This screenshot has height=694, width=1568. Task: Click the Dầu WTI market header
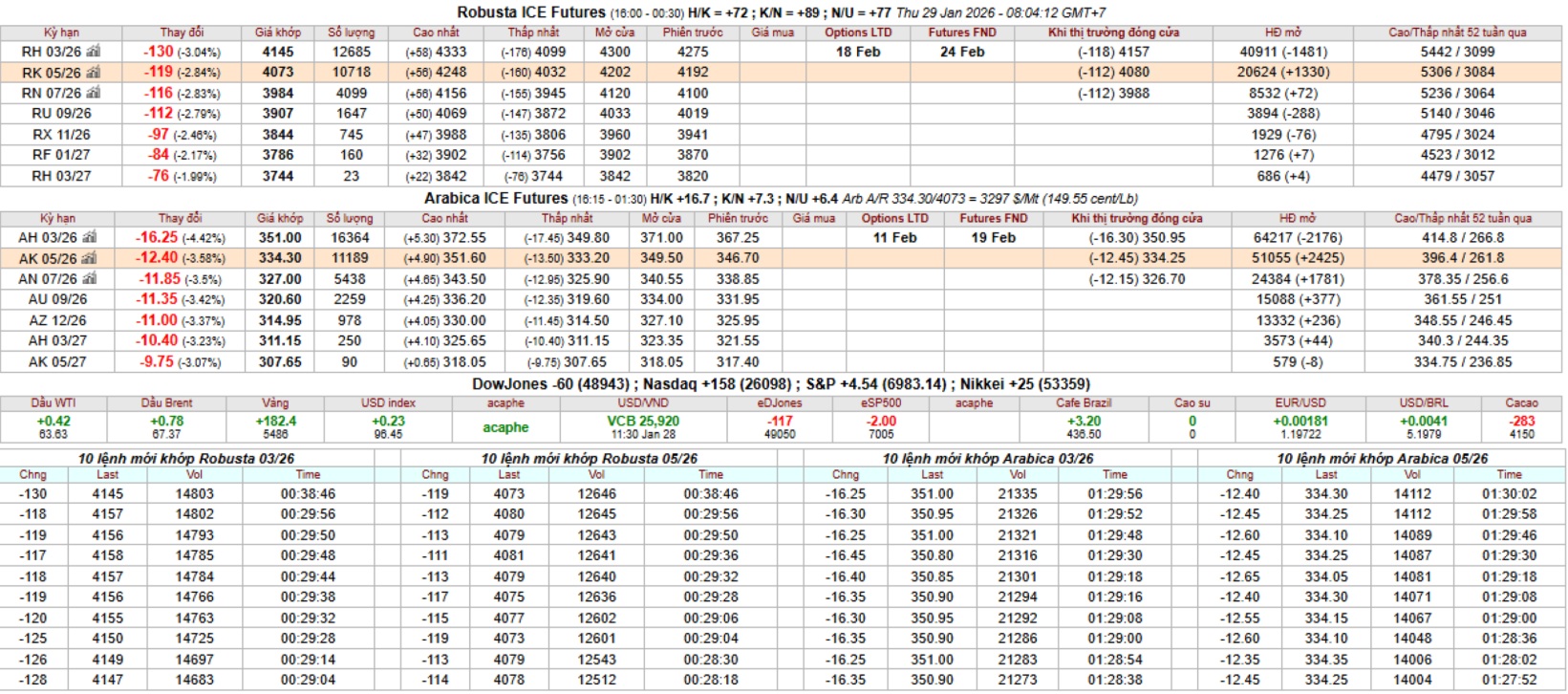(x=54, y=403)
